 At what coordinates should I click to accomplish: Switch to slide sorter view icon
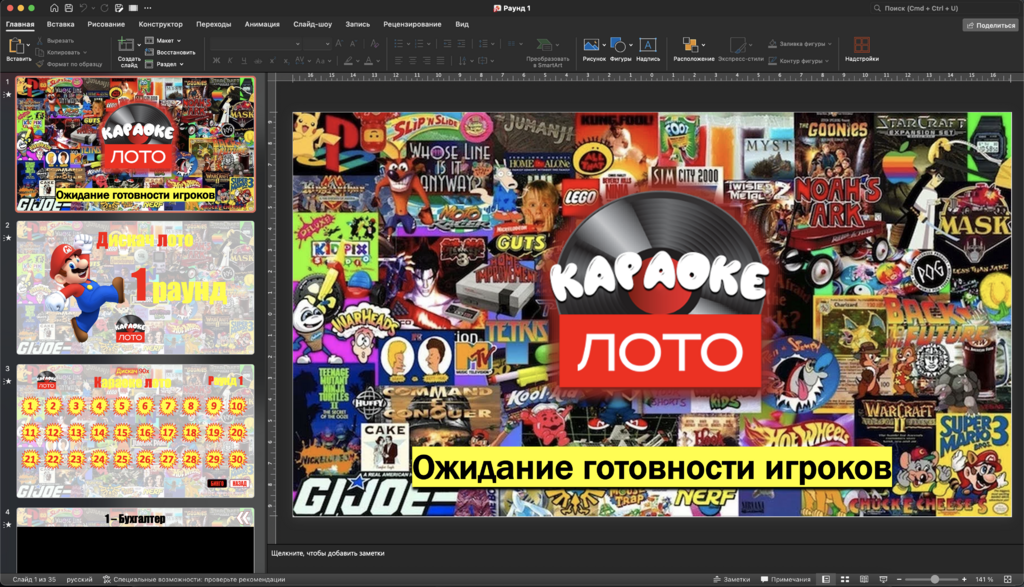tap(845, 579)
